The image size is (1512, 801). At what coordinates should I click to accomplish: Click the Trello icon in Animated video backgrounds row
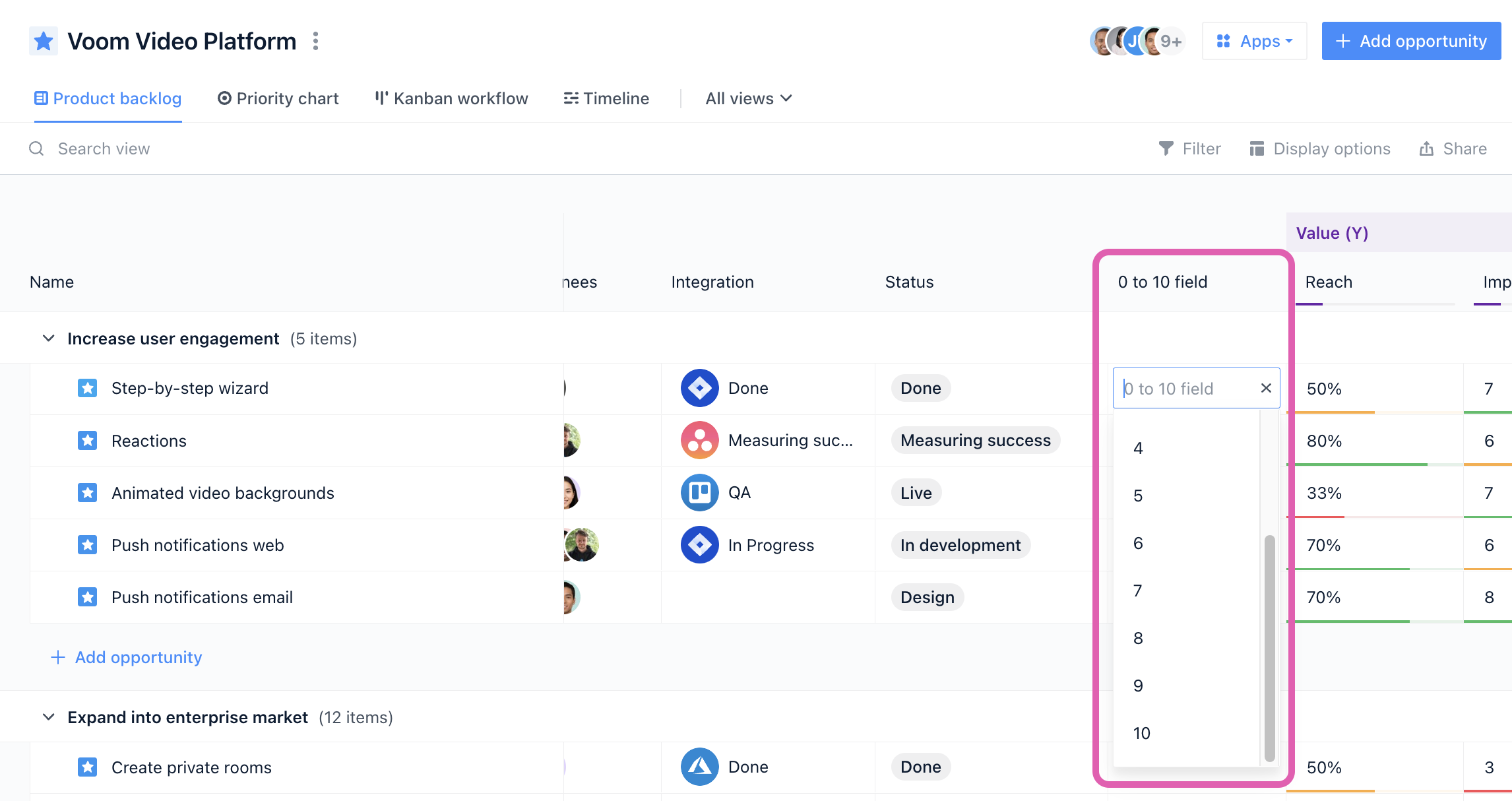(699, 493)
